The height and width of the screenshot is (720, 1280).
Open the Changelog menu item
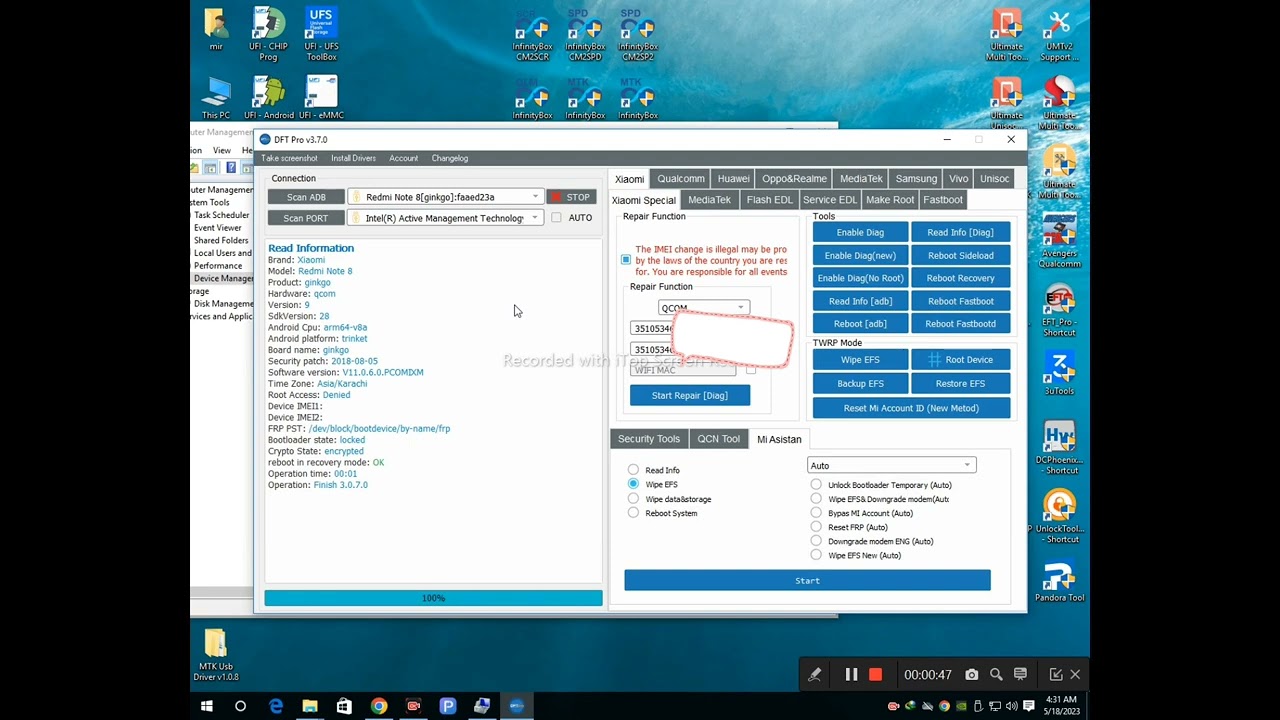[x=450, y=158]
